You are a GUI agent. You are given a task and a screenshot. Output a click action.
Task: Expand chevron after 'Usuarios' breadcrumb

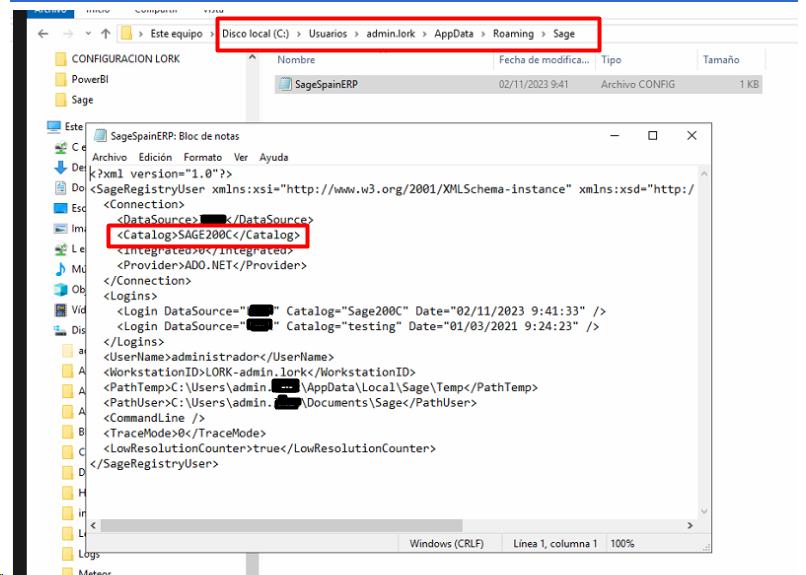point(356,34)
